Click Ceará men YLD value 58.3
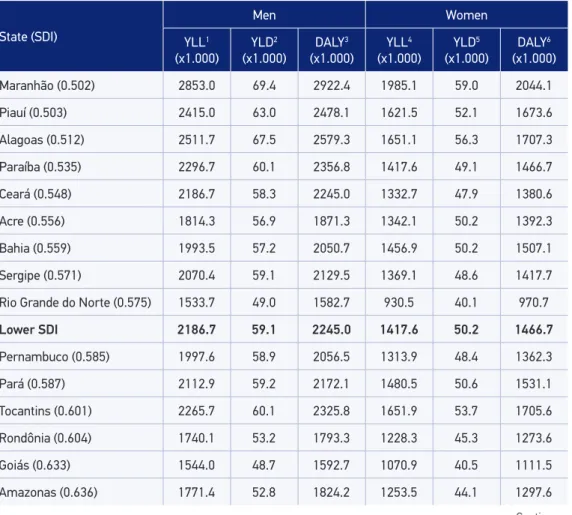This screenshot has width=572, height=515. (x=264, y=194)
